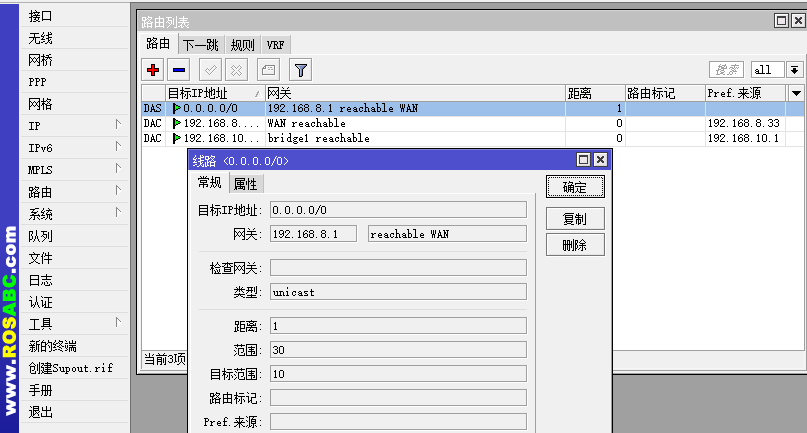The width and height of the screenshot is (807, 433).
Task: Switch to the 路由 tab
Action: pos(158,44)
